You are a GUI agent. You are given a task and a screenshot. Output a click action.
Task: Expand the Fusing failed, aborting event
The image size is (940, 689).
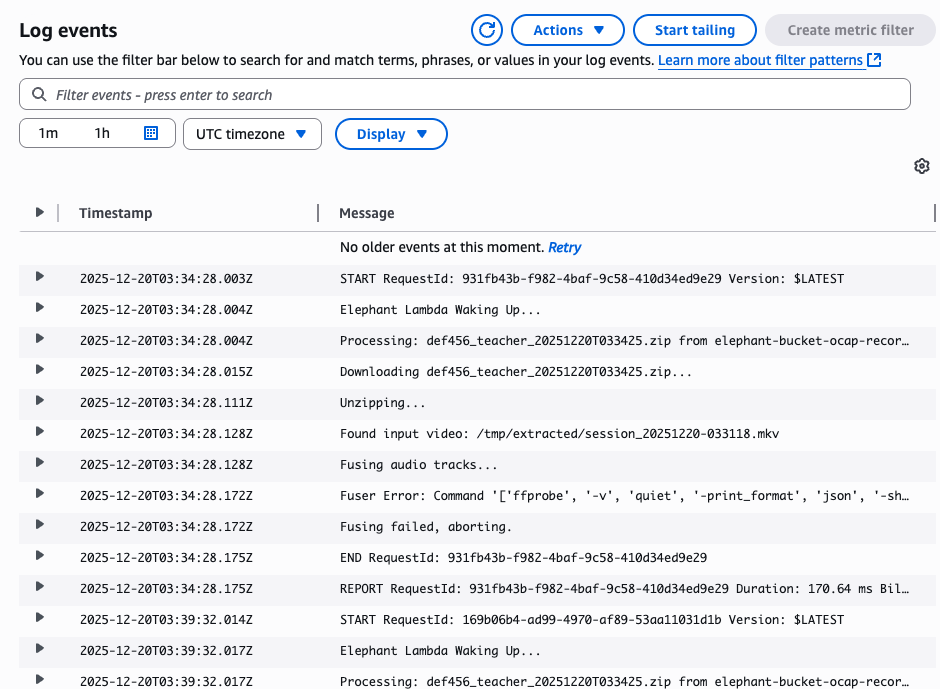point(39,527)
